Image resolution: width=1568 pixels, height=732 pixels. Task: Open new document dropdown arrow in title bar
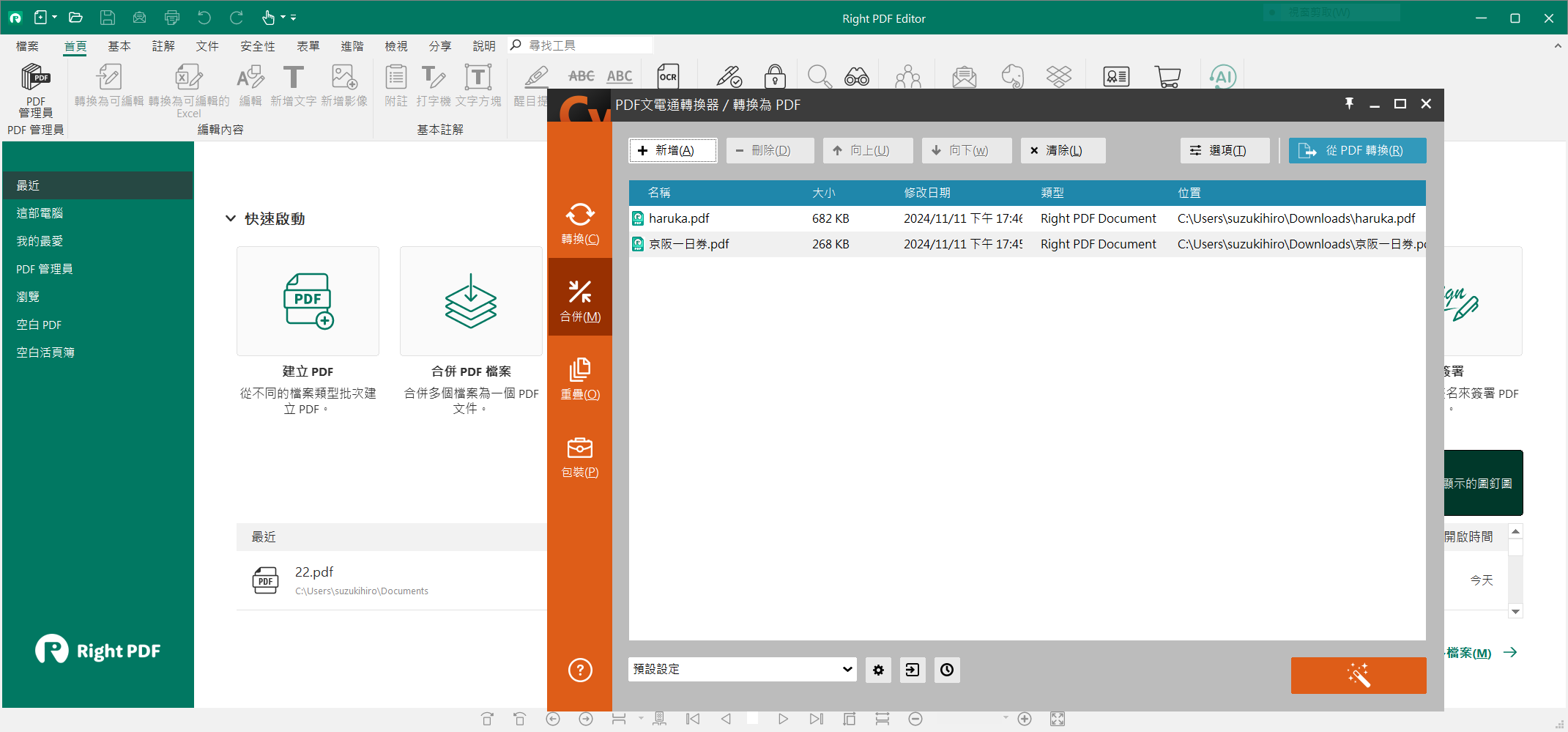coord(54,18)
